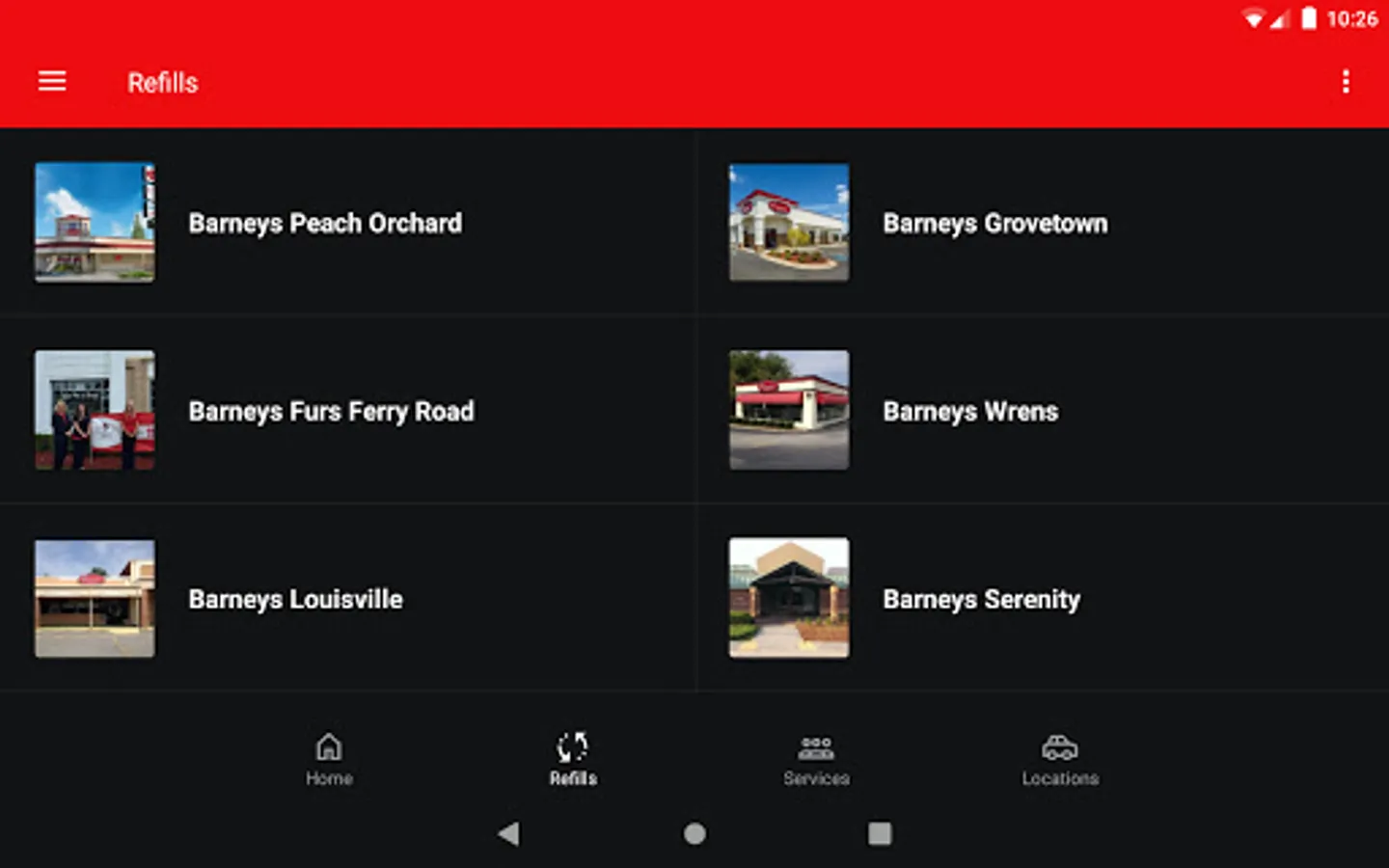Tap the Refills circular arrows icon
This screenshot has width=1389, height=868.
coord(572,746)
